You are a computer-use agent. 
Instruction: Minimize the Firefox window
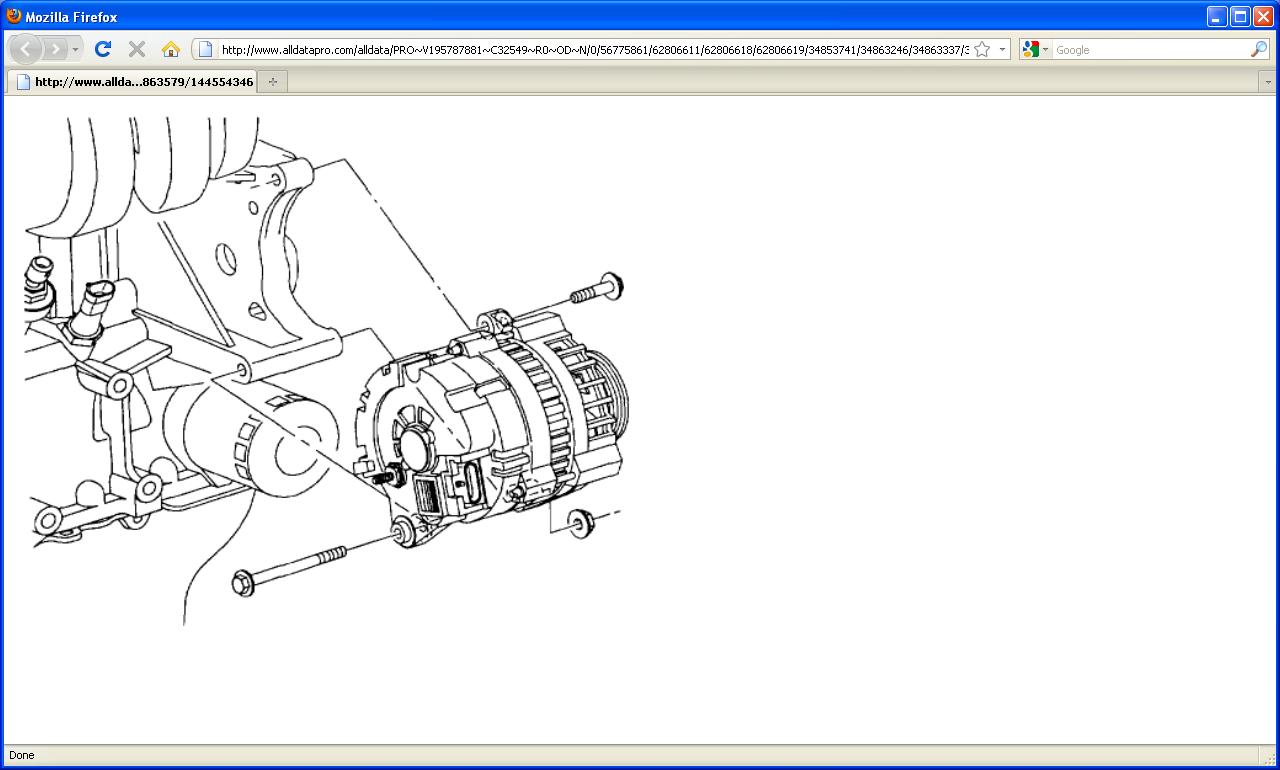tap(1217, 16)
